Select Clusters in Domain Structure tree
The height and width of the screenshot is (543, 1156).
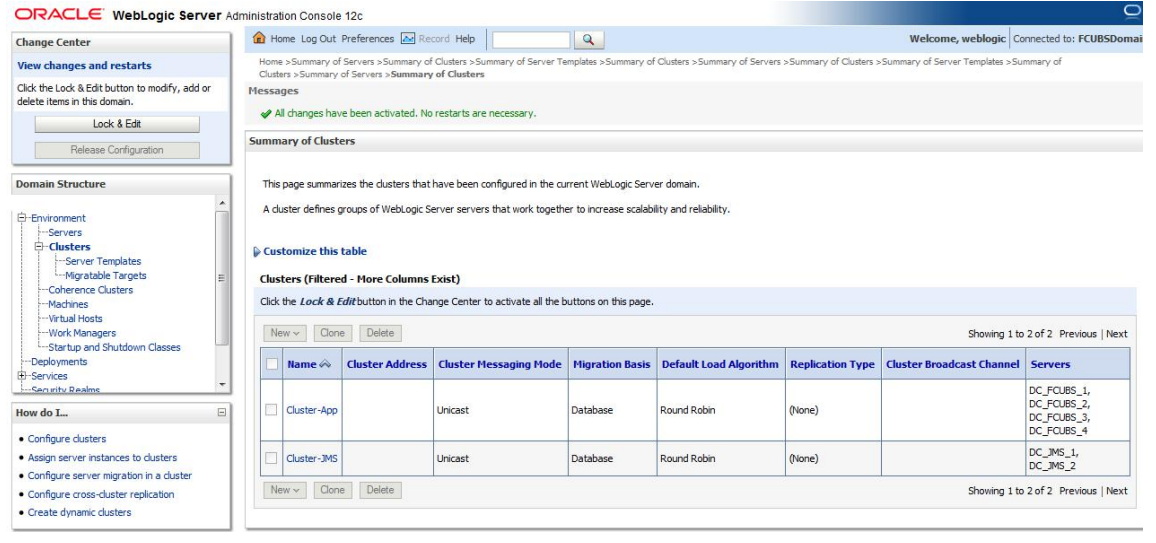[x=69, y=247]
